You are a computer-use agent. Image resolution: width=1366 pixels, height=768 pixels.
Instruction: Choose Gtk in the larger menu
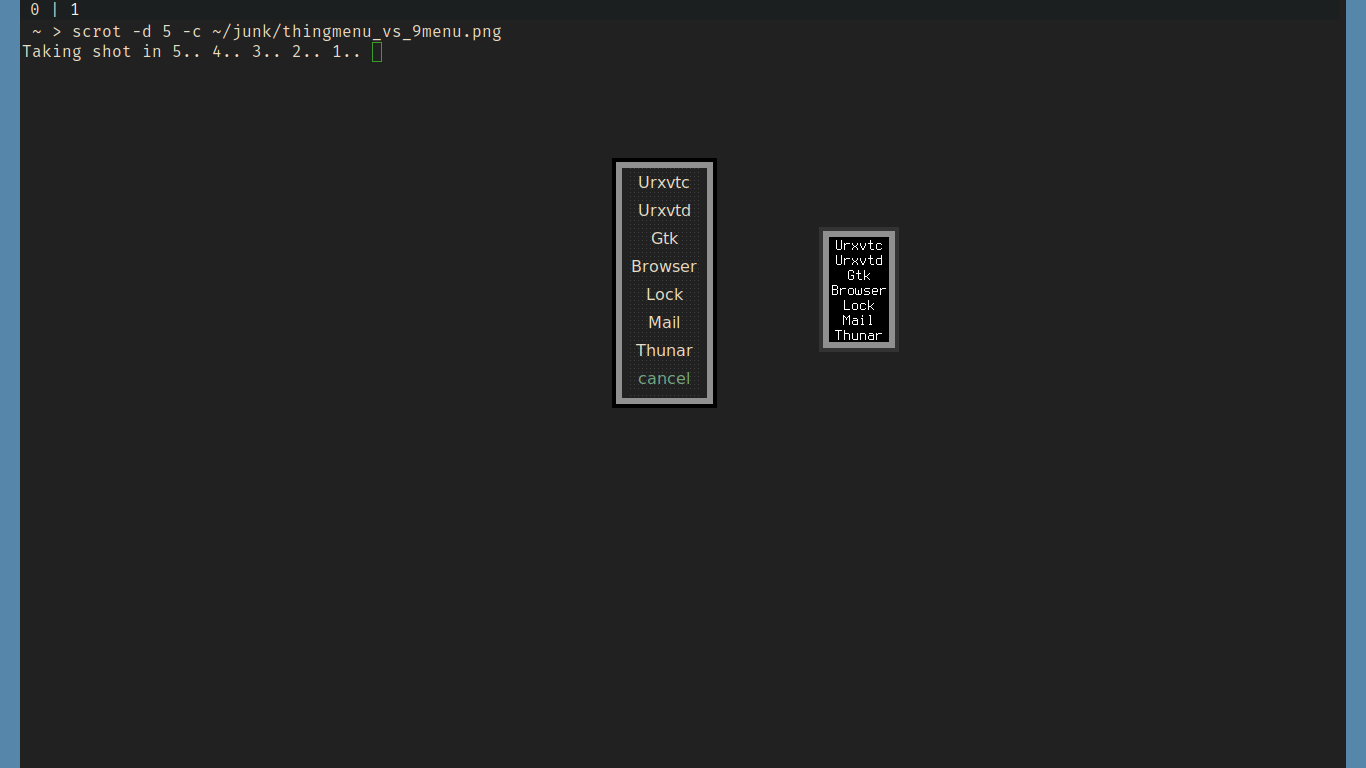[x=664, y=238]
